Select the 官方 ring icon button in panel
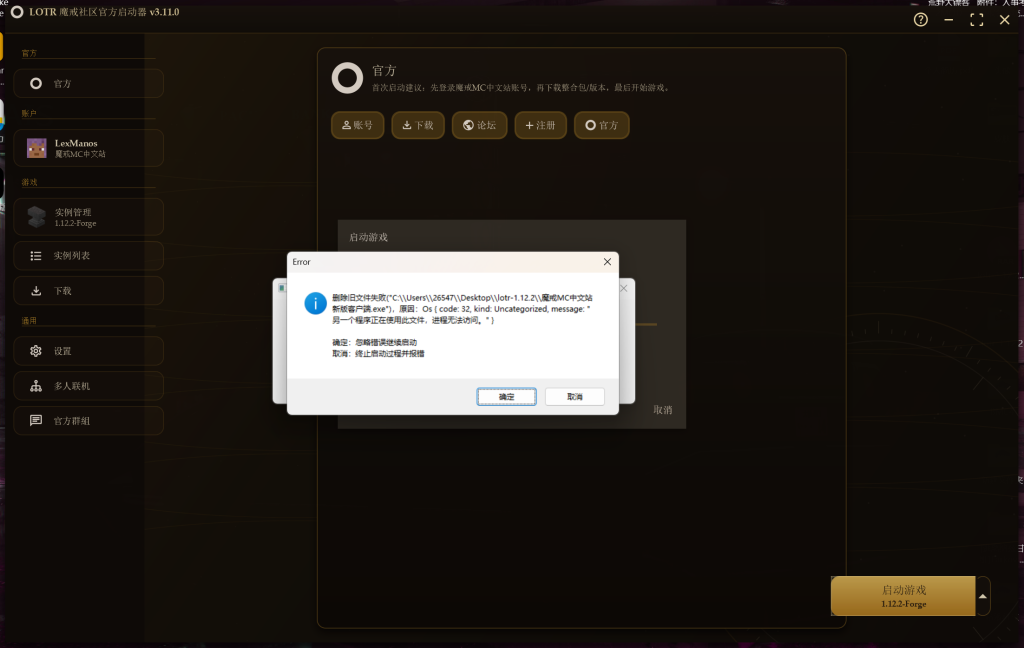This screenshot has height=648, width=1024. 601,125
